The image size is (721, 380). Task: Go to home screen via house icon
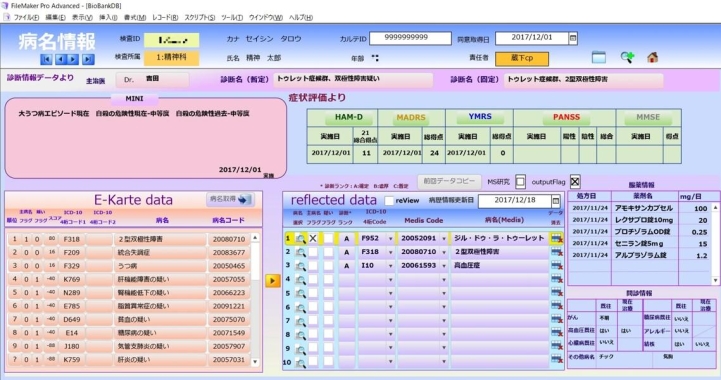(x=652, y=58)
